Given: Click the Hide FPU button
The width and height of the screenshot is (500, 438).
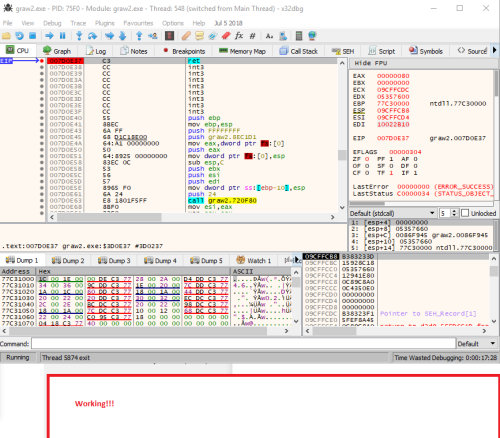Looking at the screenshot, I should click(x=371, y=63).
